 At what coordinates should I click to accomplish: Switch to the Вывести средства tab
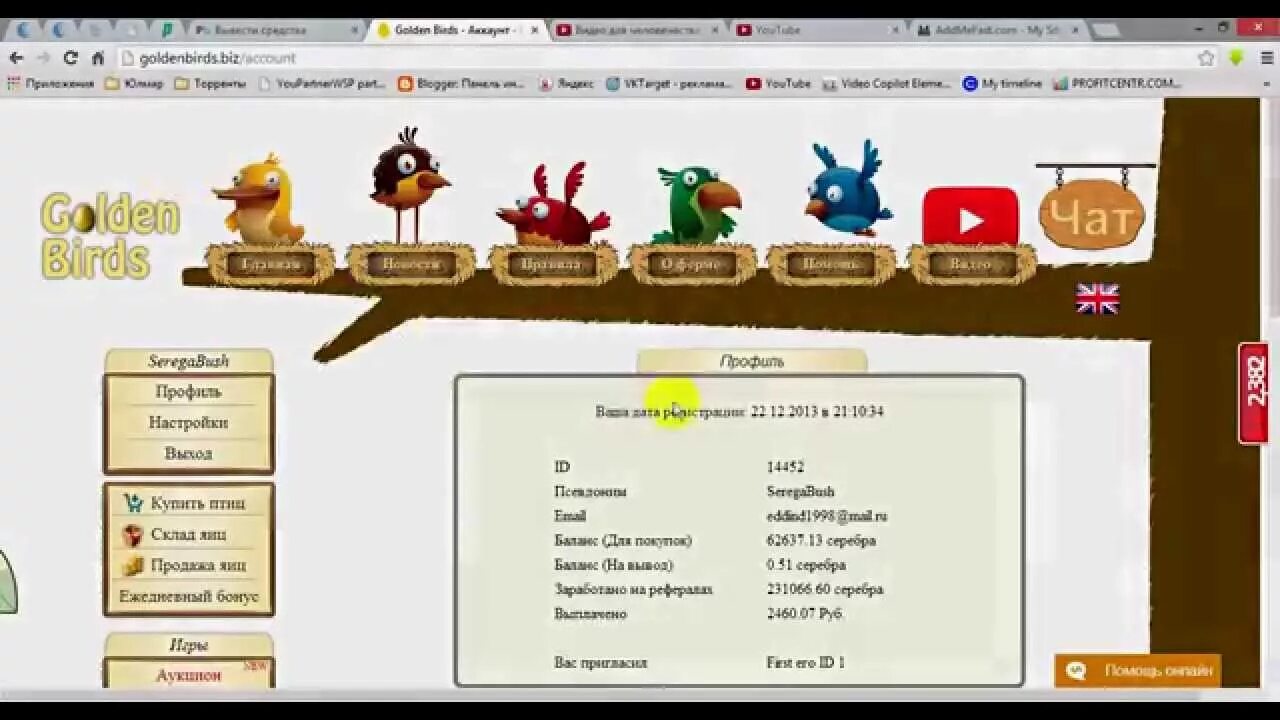pos(275,30)
